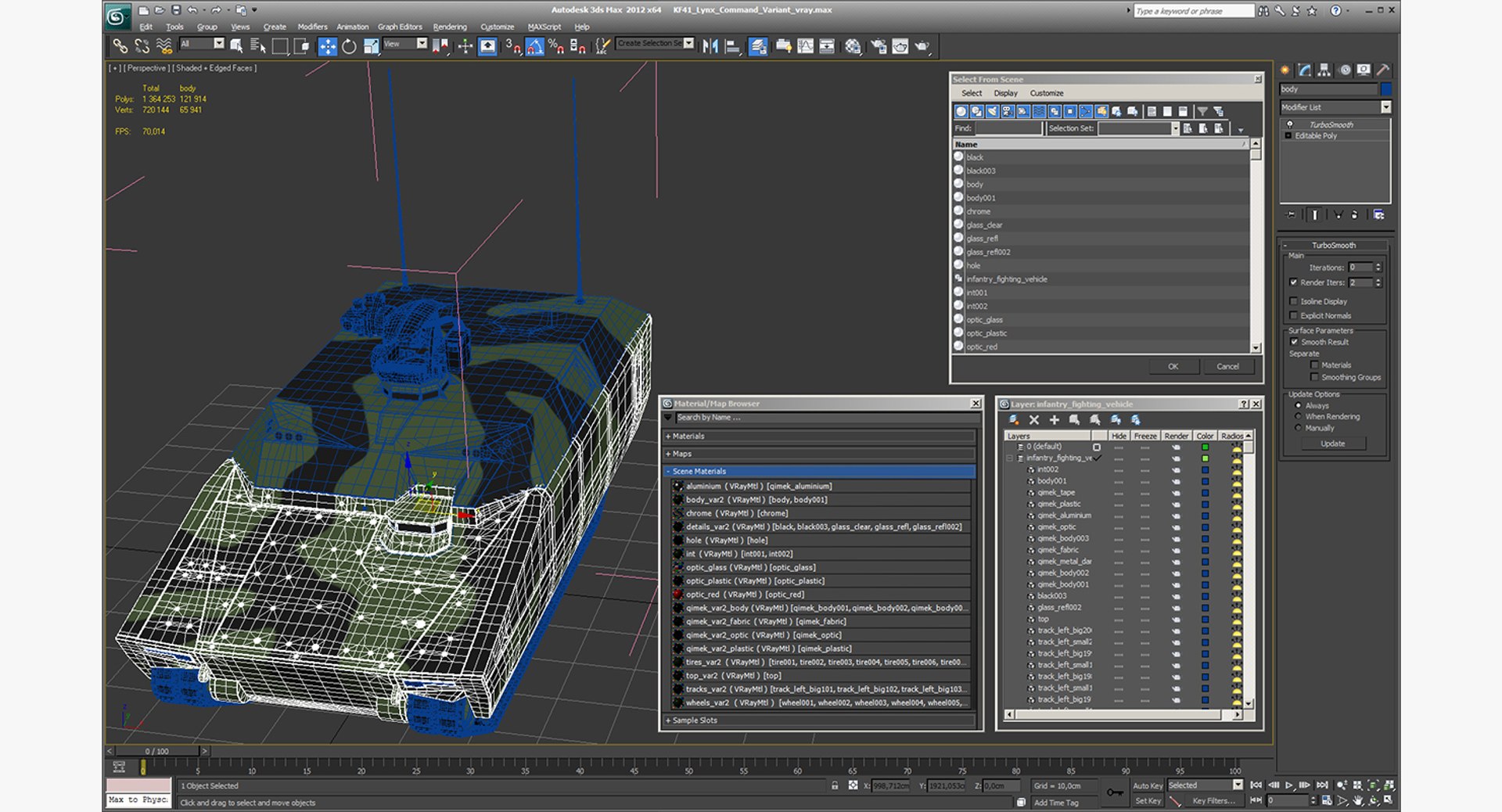Expand the Materials rollout section

pyautogui.click(x=688, y=437)
